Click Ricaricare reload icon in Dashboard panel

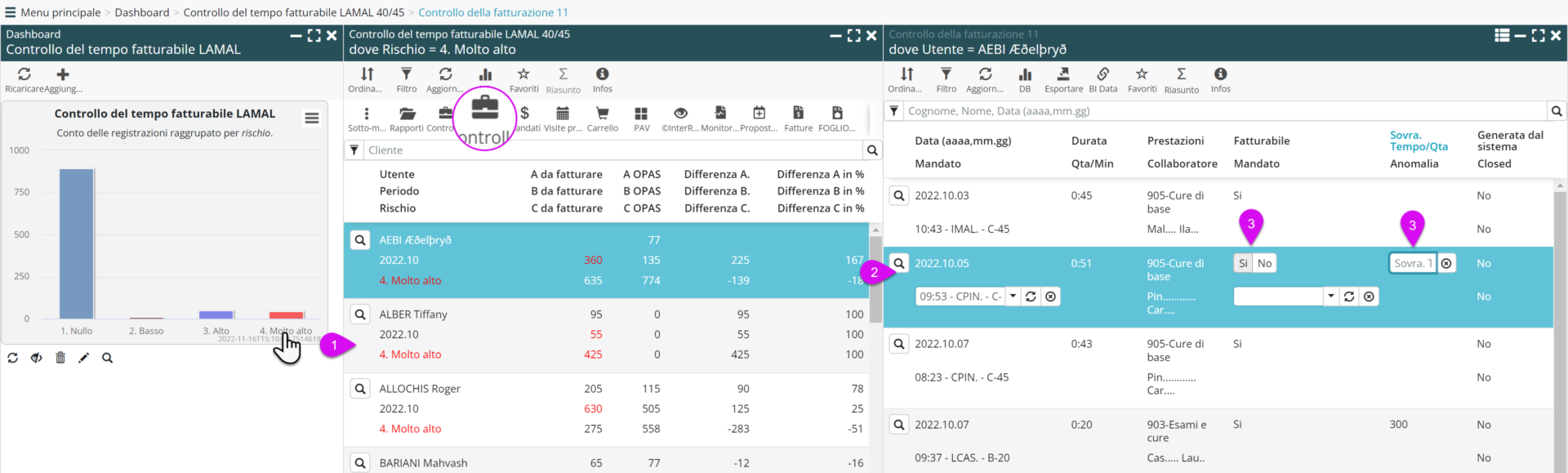pyautogui.click(x=24, y=75)
